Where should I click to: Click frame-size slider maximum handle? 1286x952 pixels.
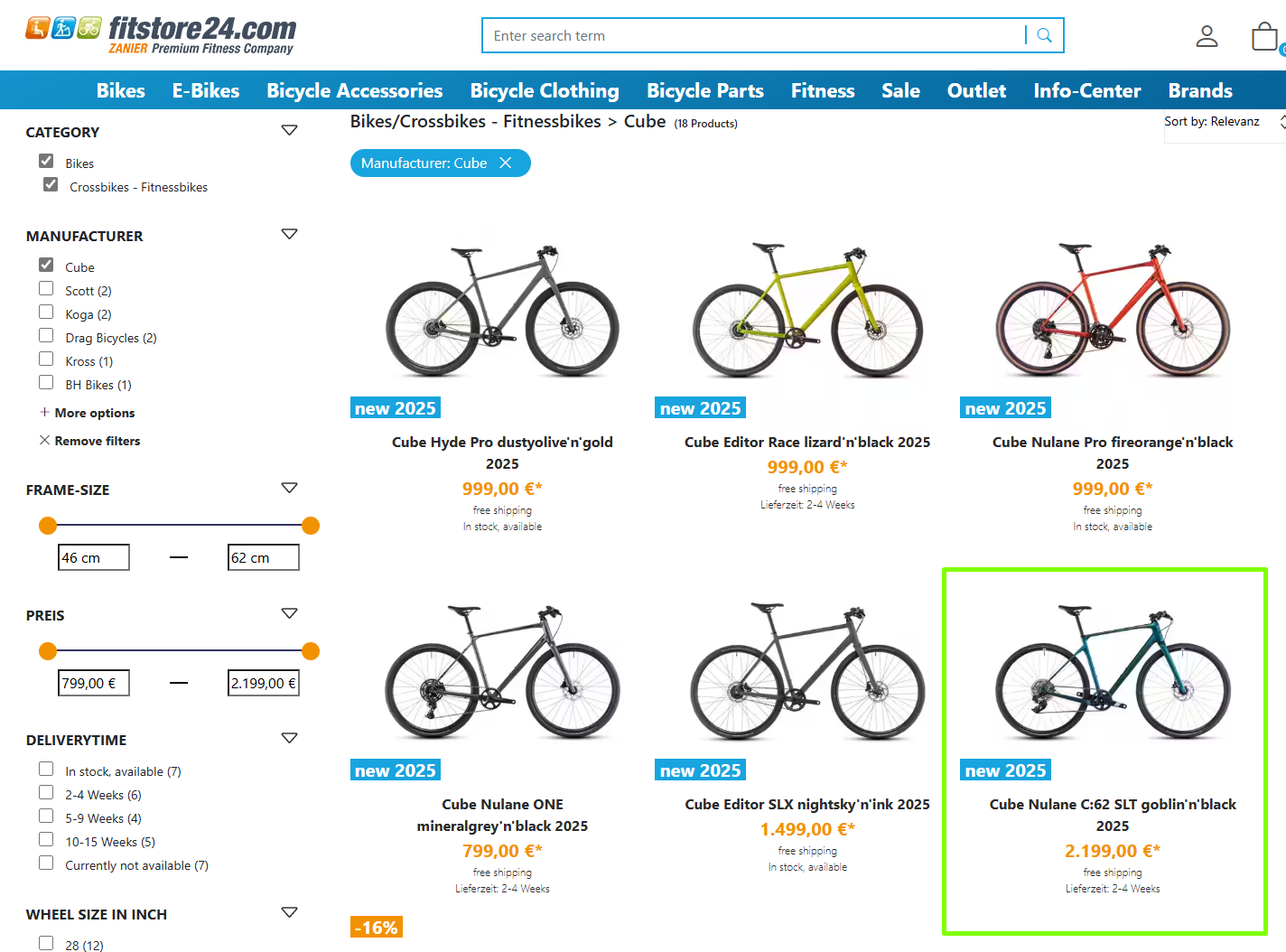[311, 526]
